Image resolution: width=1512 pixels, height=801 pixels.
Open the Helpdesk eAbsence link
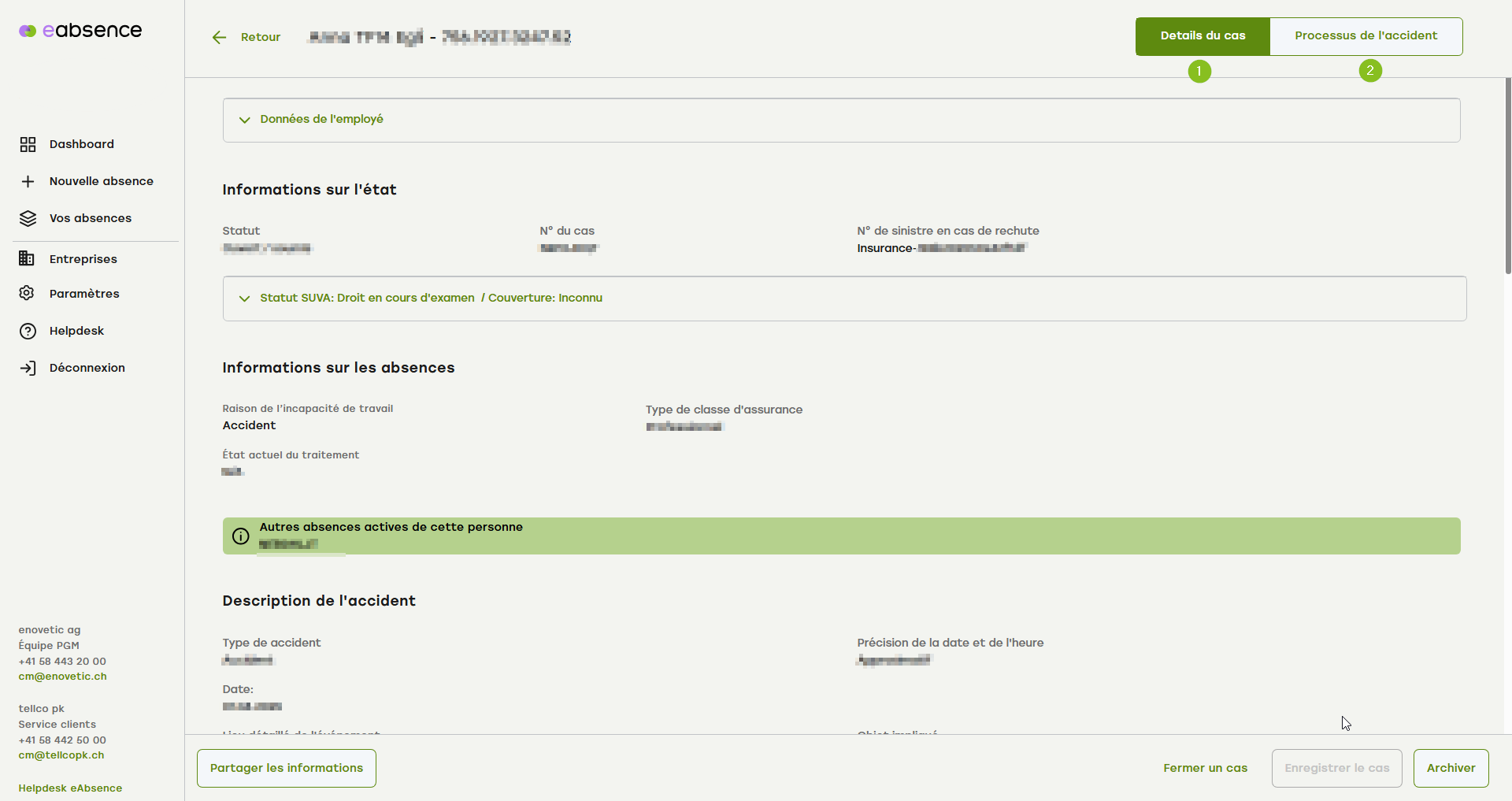point(70,788)
